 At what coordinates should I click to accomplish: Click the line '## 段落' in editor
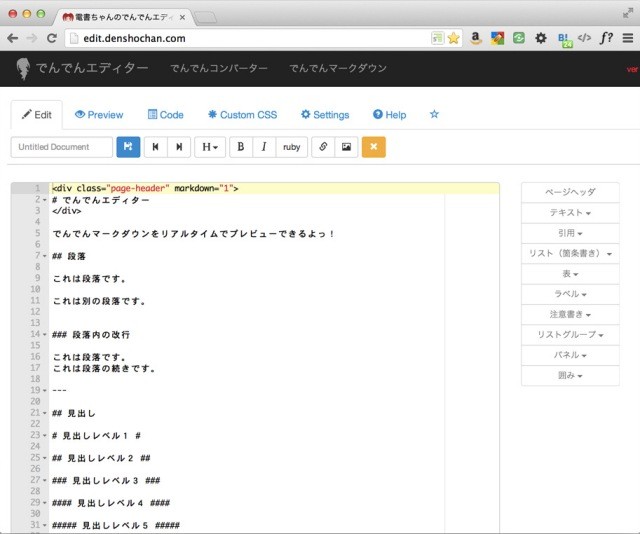tap(69, 256)
